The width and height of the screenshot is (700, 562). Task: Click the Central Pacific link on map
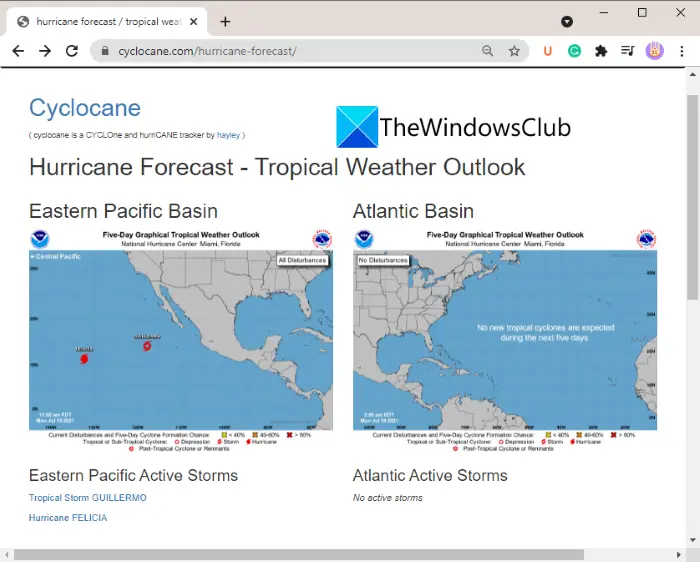[55, 257]
